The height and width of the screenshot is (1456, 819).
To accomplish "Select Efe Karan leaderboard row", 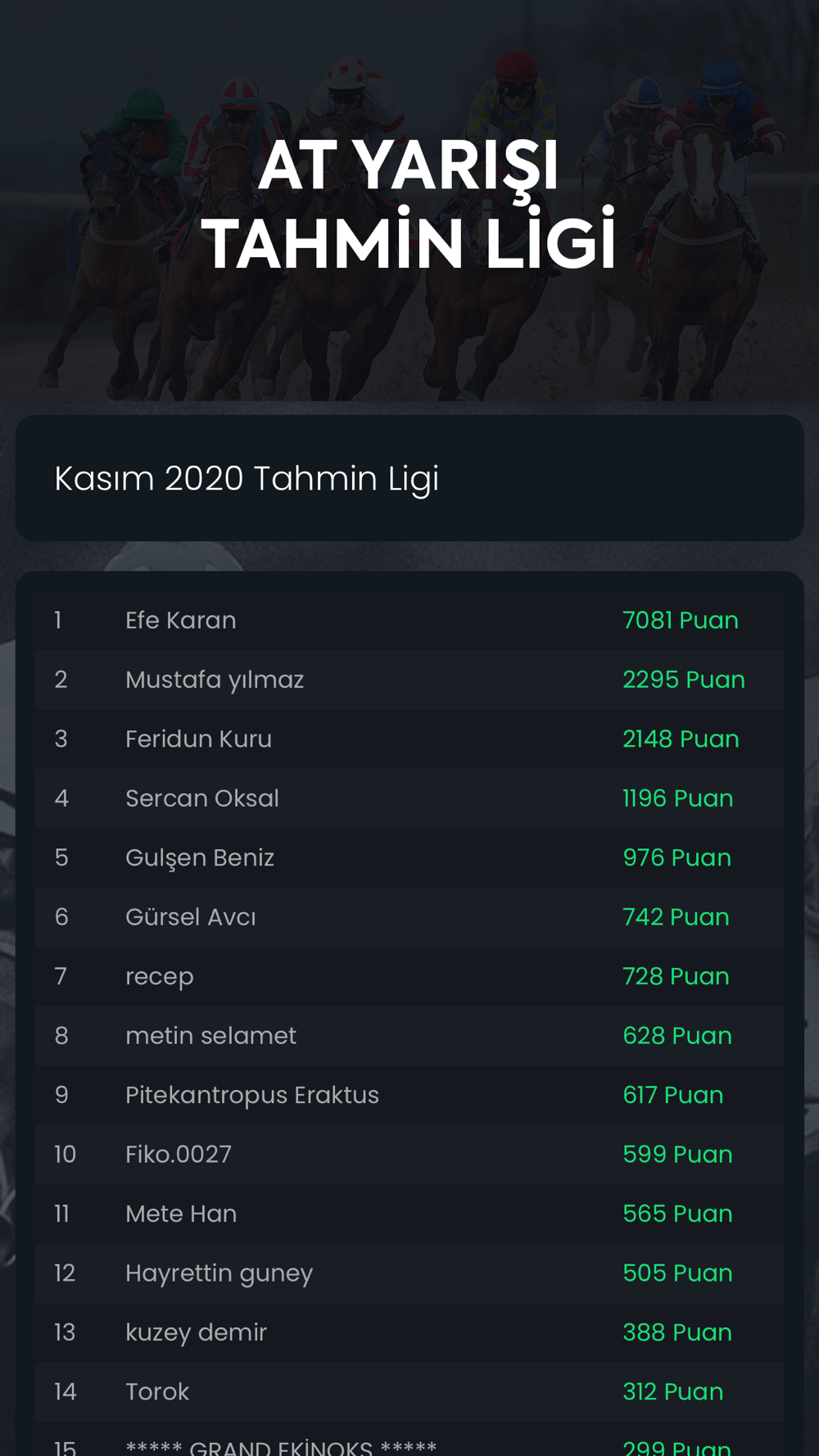I will click(409, 620).
